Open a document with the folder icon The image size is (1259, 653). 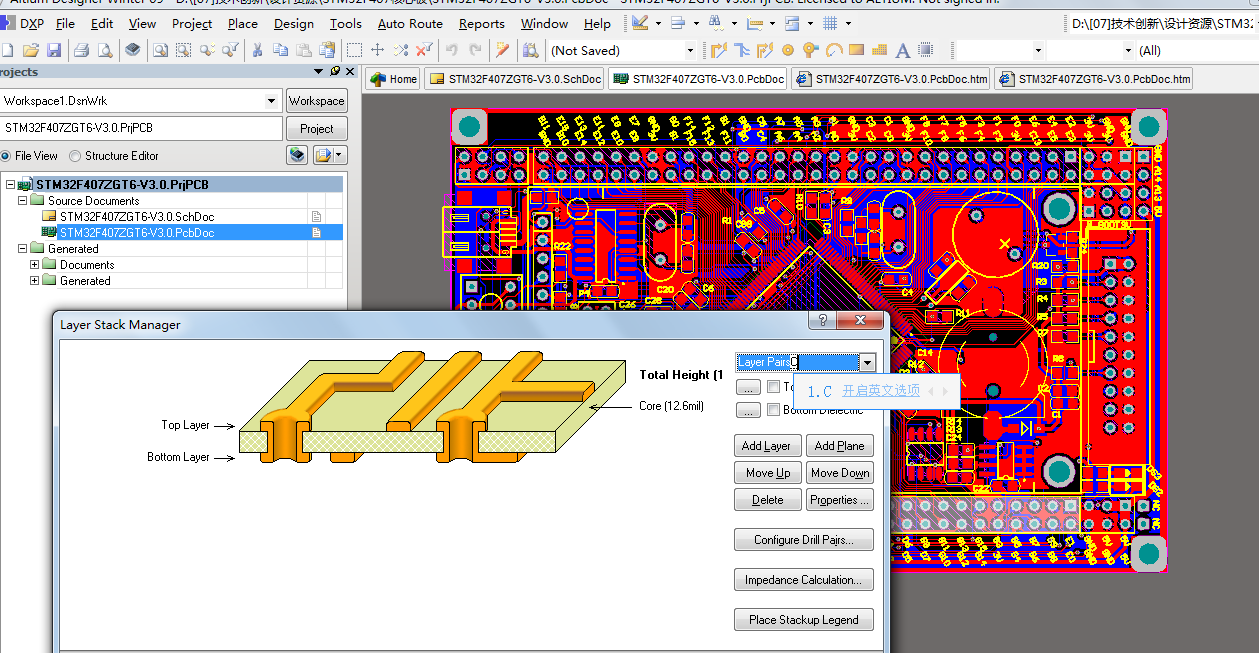[31, 50]
